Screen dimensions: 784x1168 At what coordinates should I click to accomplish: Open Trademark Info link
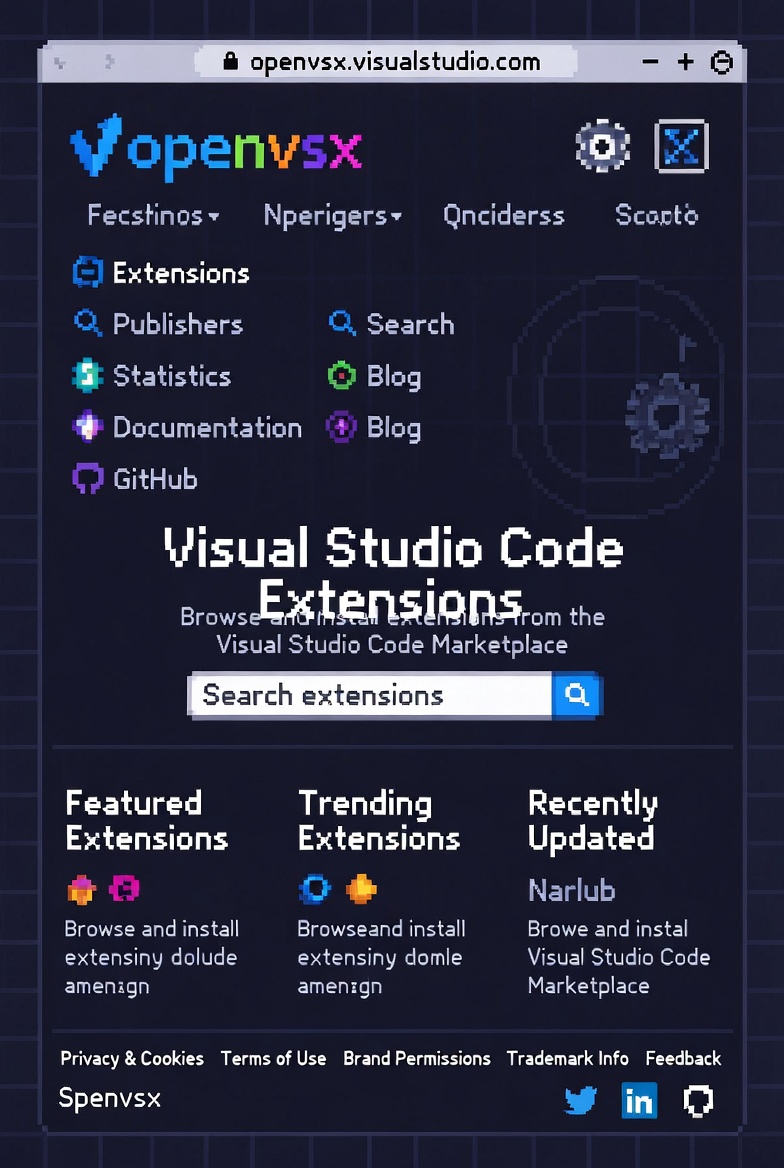click(568, 1058)
